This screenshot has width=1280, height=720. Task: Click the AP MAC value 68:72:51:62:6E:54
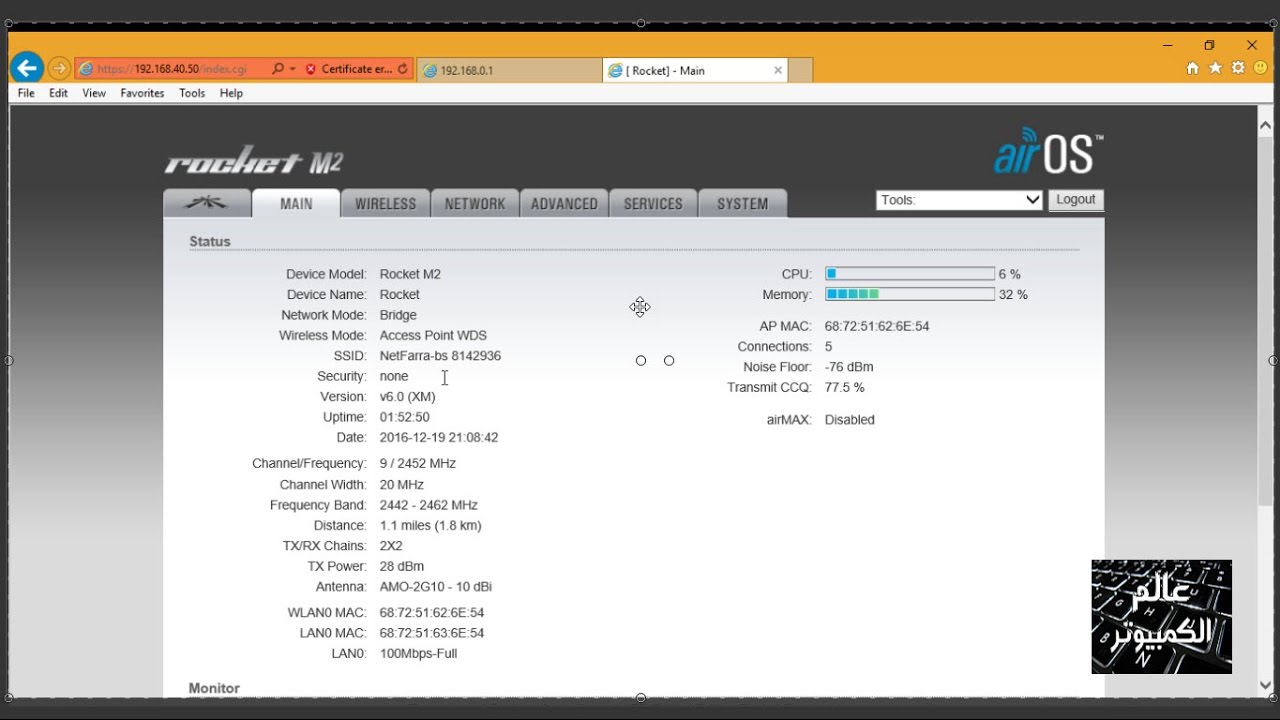(x=877, y=326)
